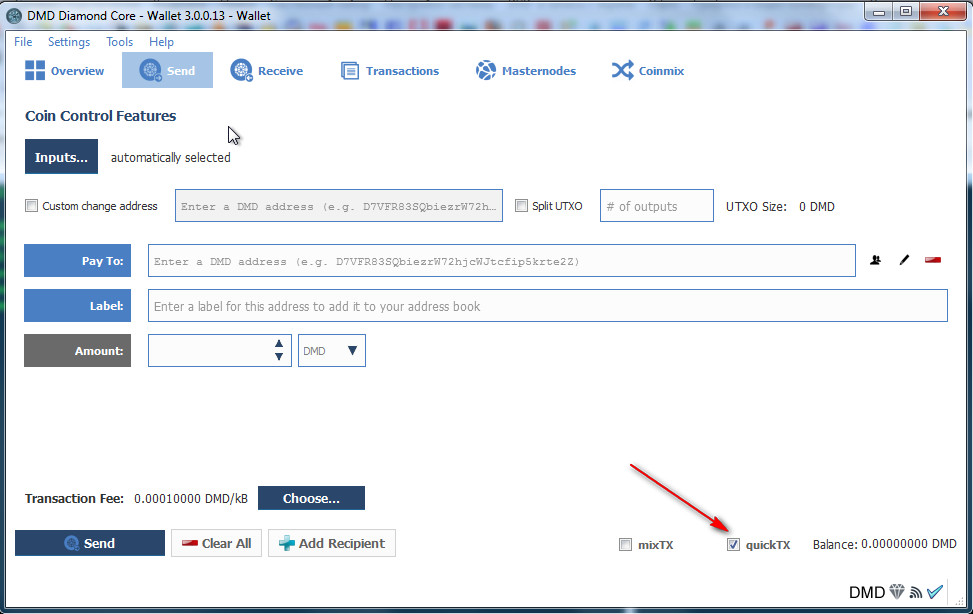The width and height of the screenshot is (973, 614).
Task: Close the wallet window
Action: [x=943, y=12]
